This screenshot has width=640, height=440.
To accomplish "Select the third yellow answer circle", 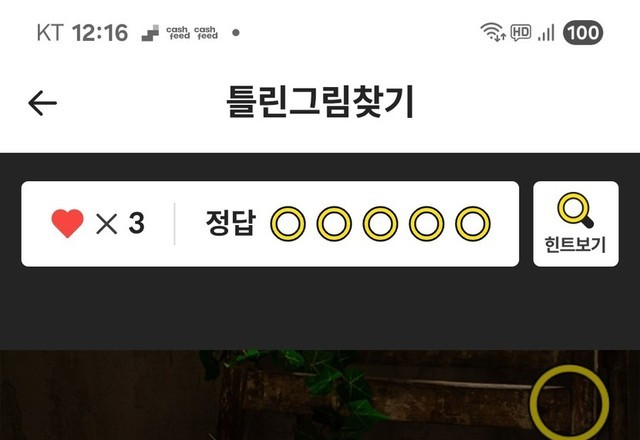I will tap(380, 224).
